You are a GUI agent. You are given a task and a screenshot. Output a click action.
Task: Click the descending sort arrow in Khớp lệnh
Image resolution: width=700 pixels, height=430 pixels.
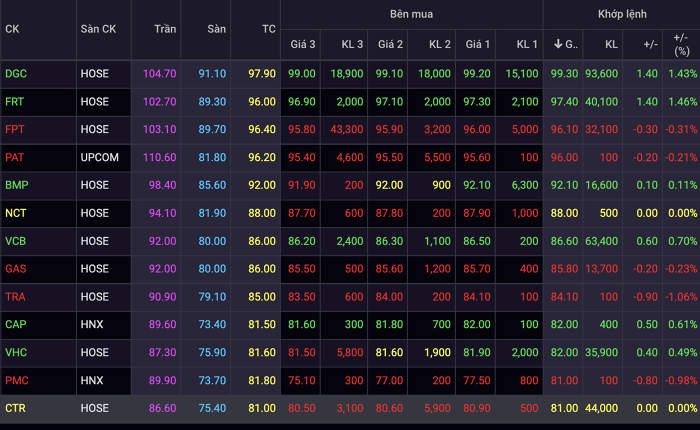pos(558,44)
